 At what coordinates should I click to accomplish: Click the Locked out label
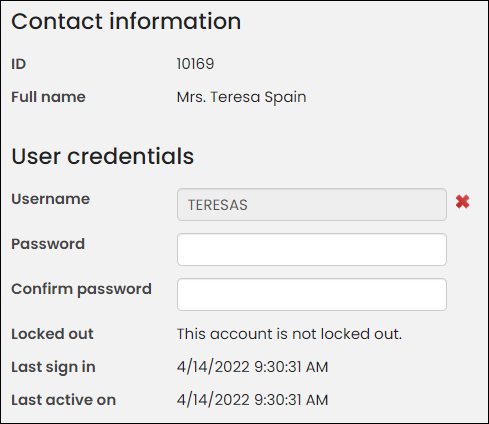(52, 334)
